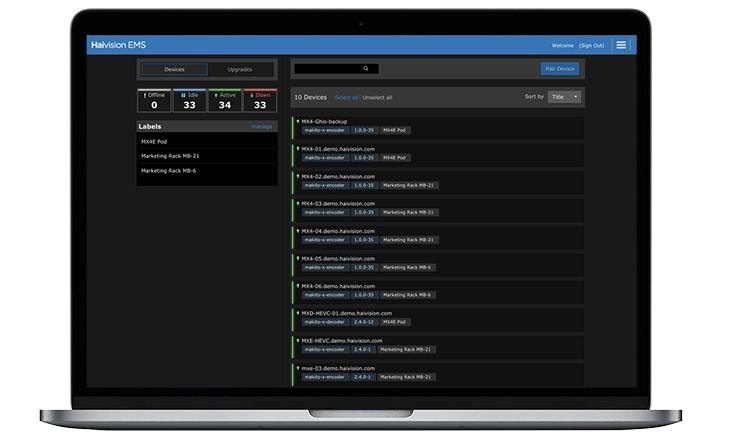
Task: Click Marketing Rack MB-6 tag on MX4-05
Action: [x=407, y=267]
